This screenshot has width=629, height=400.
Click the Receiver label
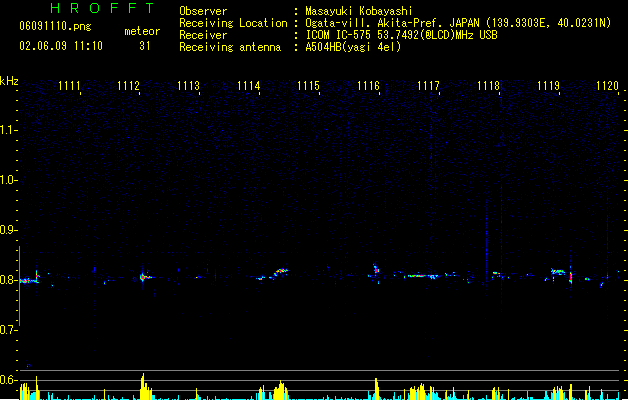(x=203, y=35)
